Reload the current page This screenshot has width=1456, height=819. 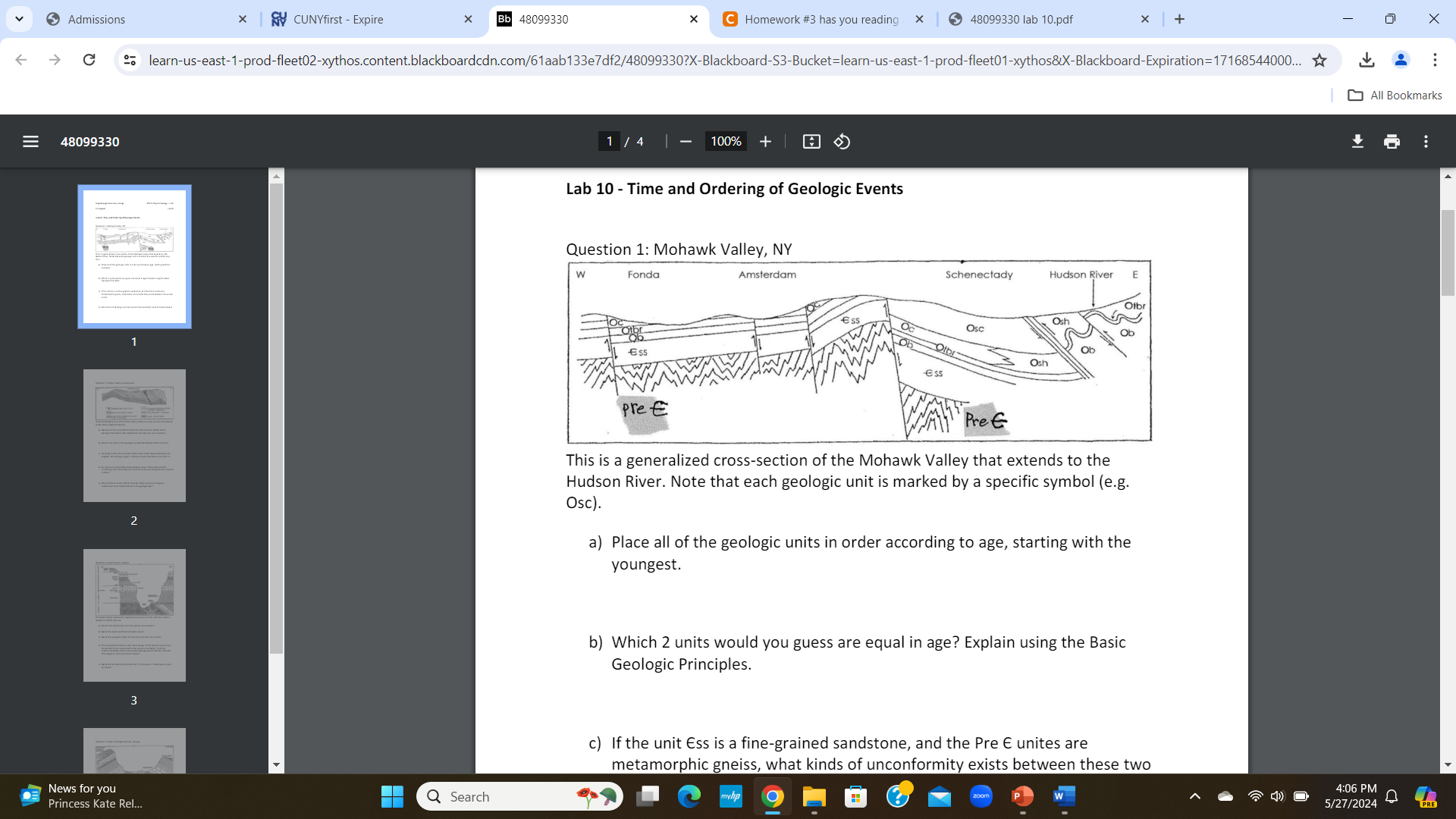(89, 60)
